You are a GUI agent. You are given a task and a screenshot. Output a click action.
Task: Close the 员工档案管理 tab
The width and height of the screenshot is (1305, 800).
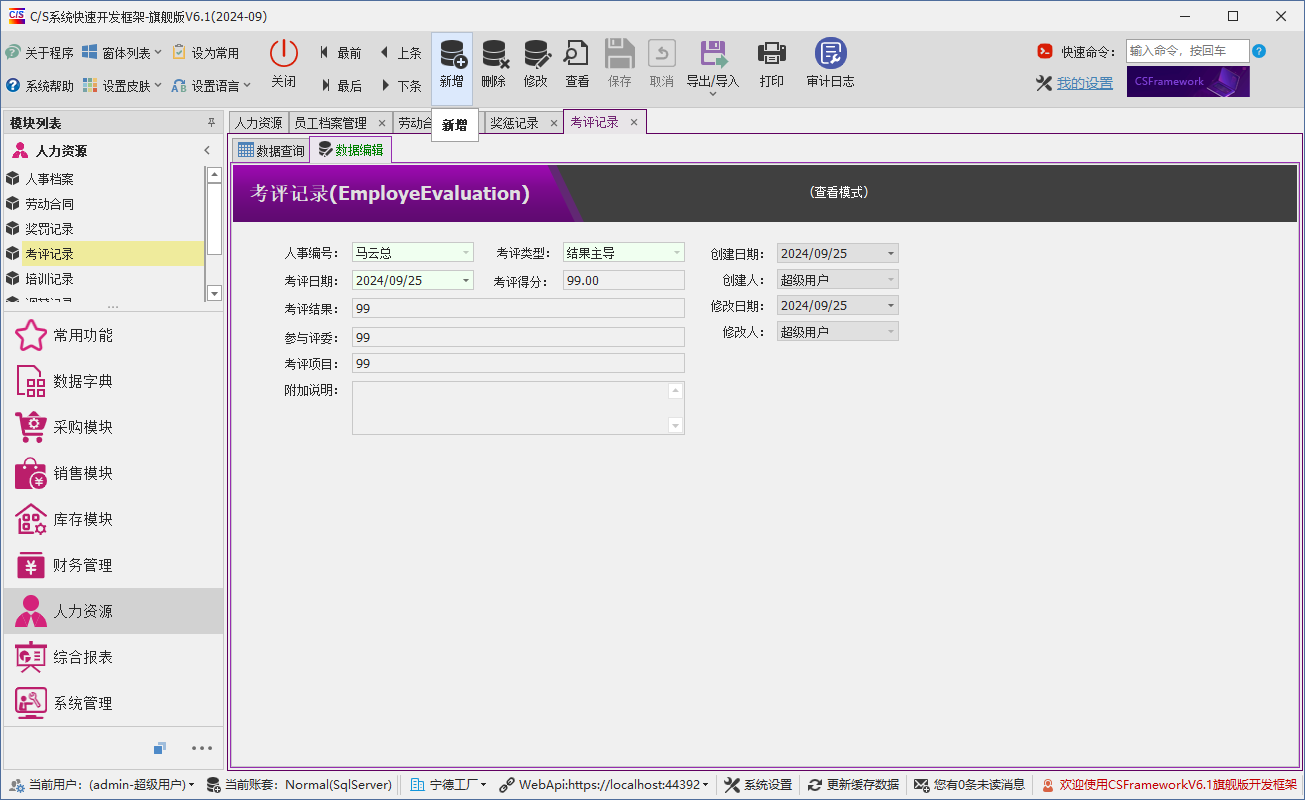[381, 123]
